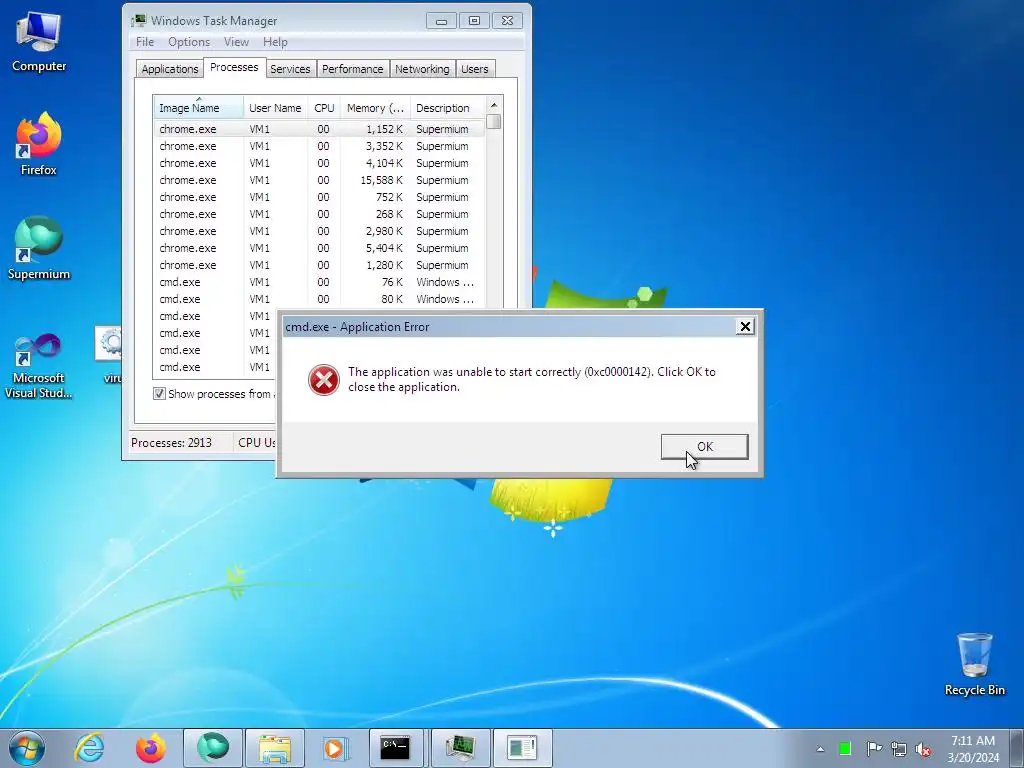Switch to Task Manager taskbar button
Image resolution: width=1024 pixels, height=768 pixels.
click(460, 748)
